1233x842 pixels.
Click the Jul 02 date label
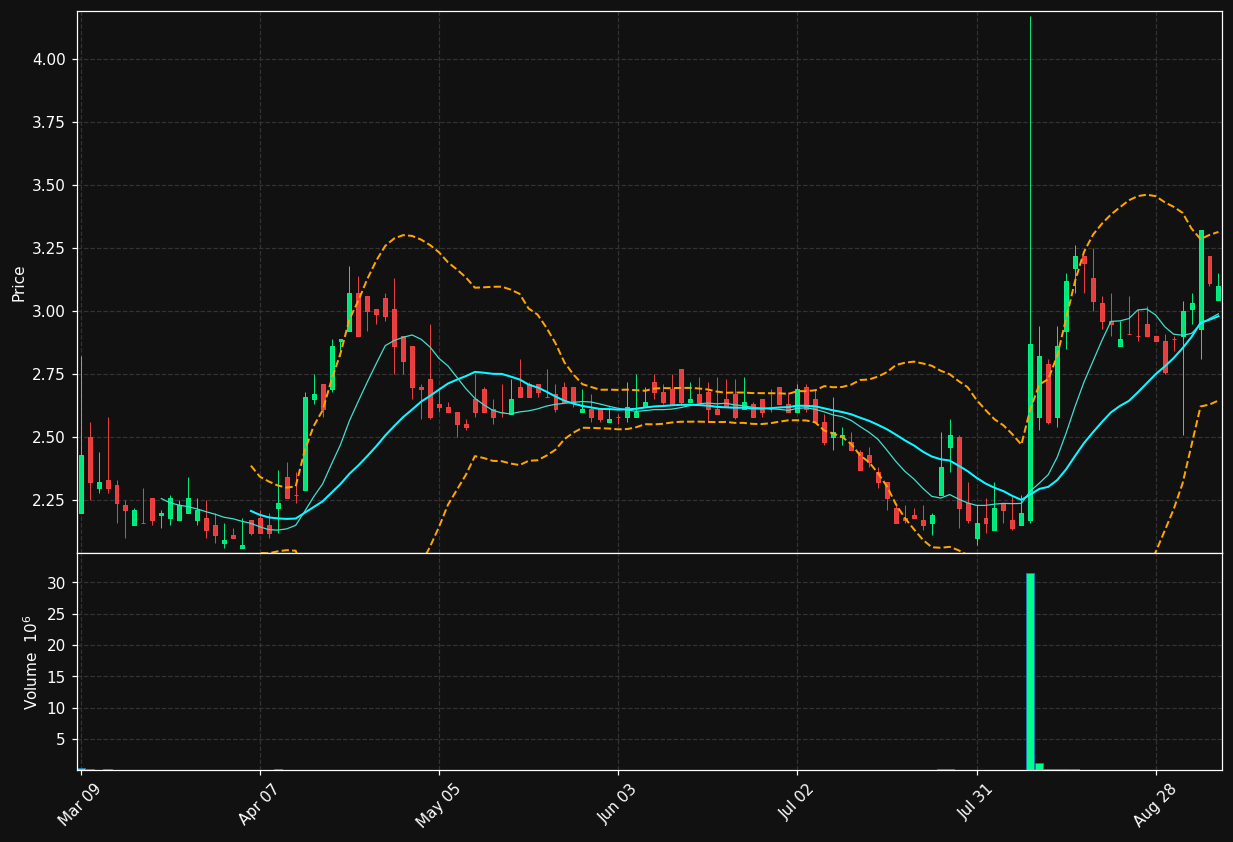click(x=796, y=804)
